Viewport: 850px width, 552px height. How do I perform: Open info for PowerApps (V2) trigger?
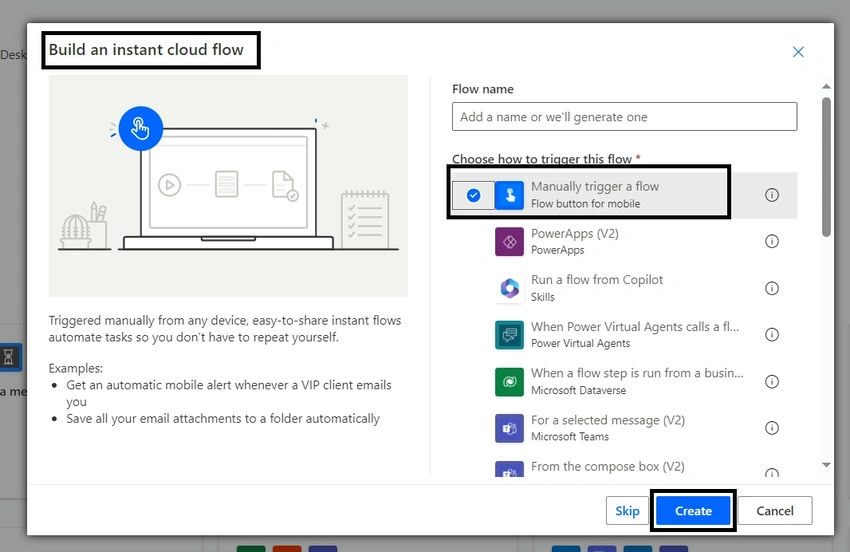click(x=772, y=241)
